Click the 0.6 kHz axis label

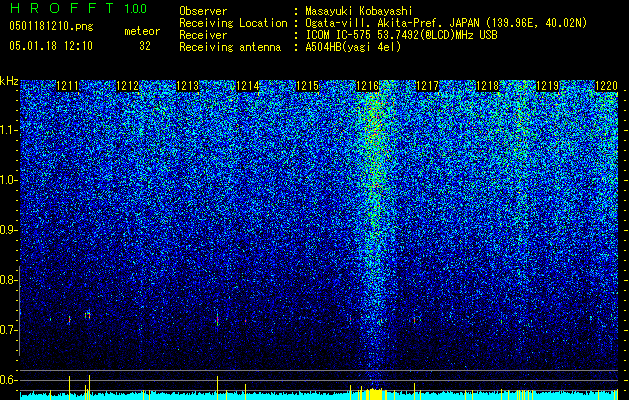(8, 380)
